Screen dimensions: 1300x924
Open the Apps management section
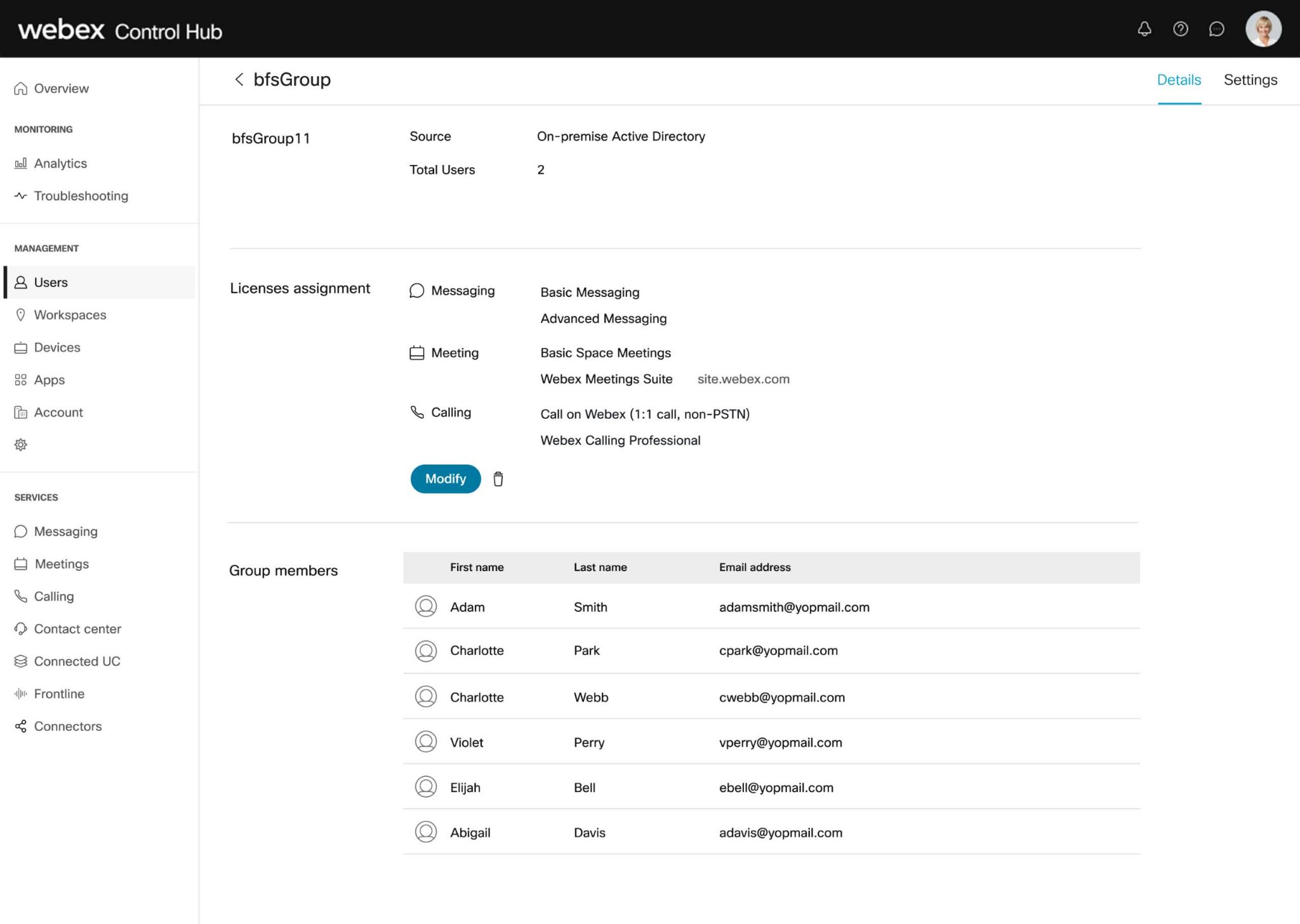pos(50,379)
